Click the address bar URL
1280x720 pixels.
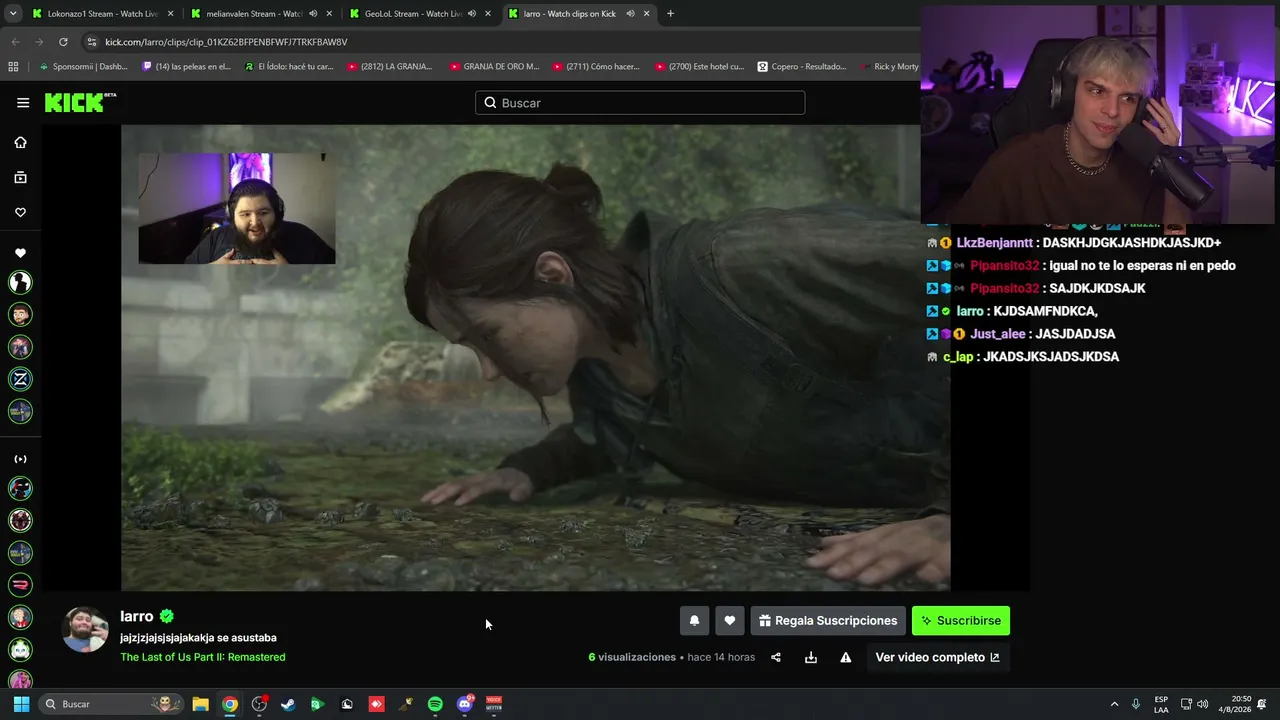pyautogui.click(x=226, y=42)
